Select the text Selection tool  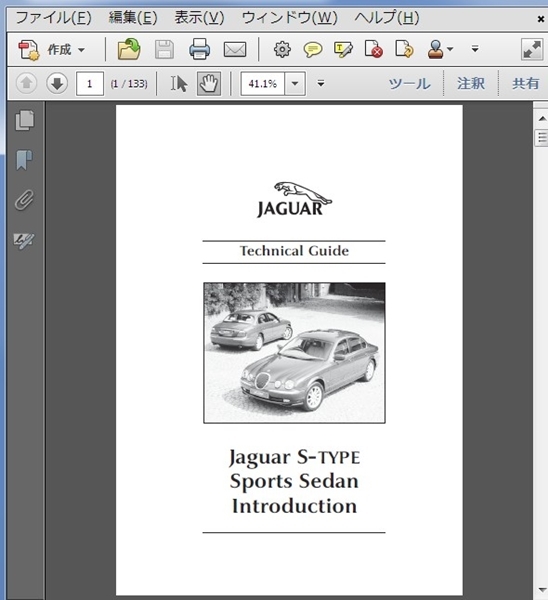[x=179, y=83]
